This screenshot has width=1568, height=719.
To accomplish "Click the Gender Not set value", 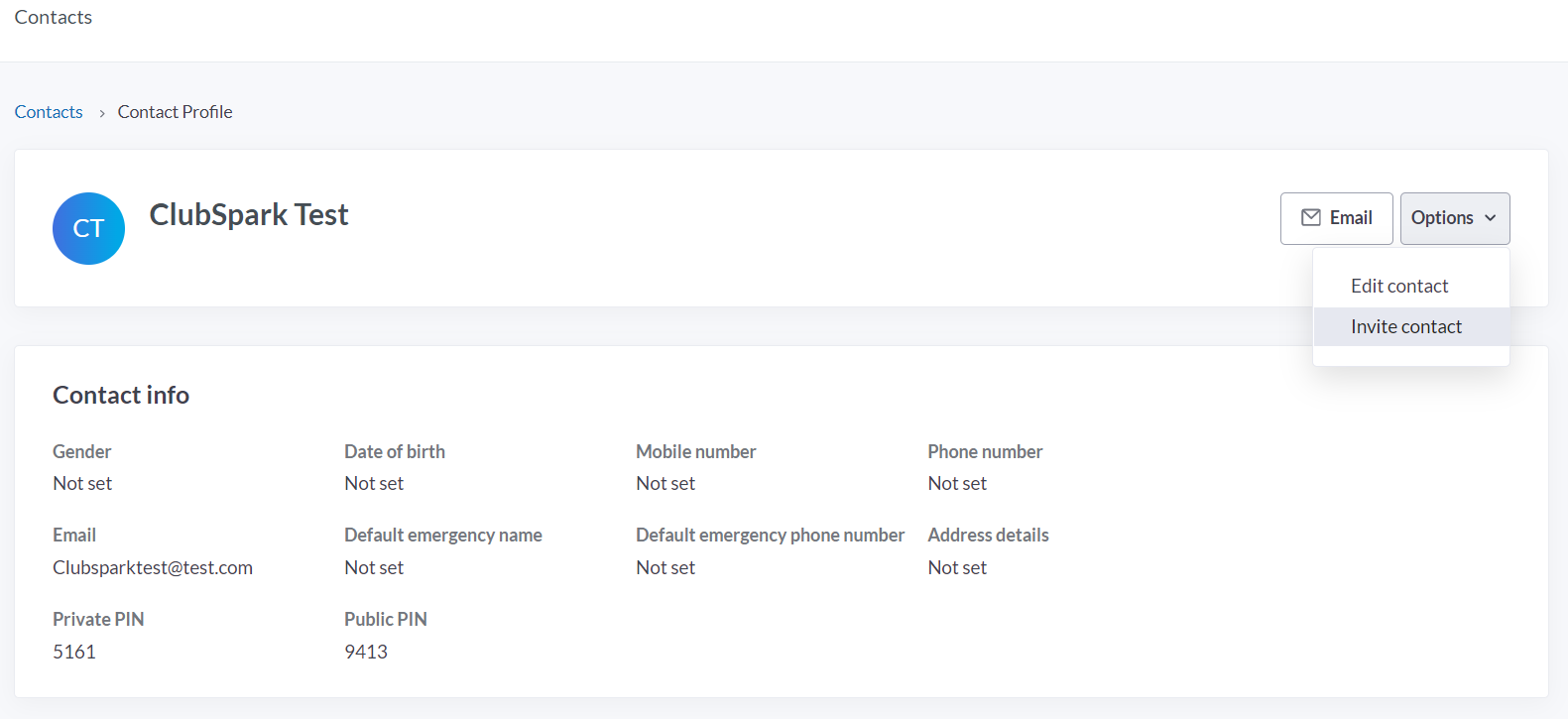I will pos(82,483).
